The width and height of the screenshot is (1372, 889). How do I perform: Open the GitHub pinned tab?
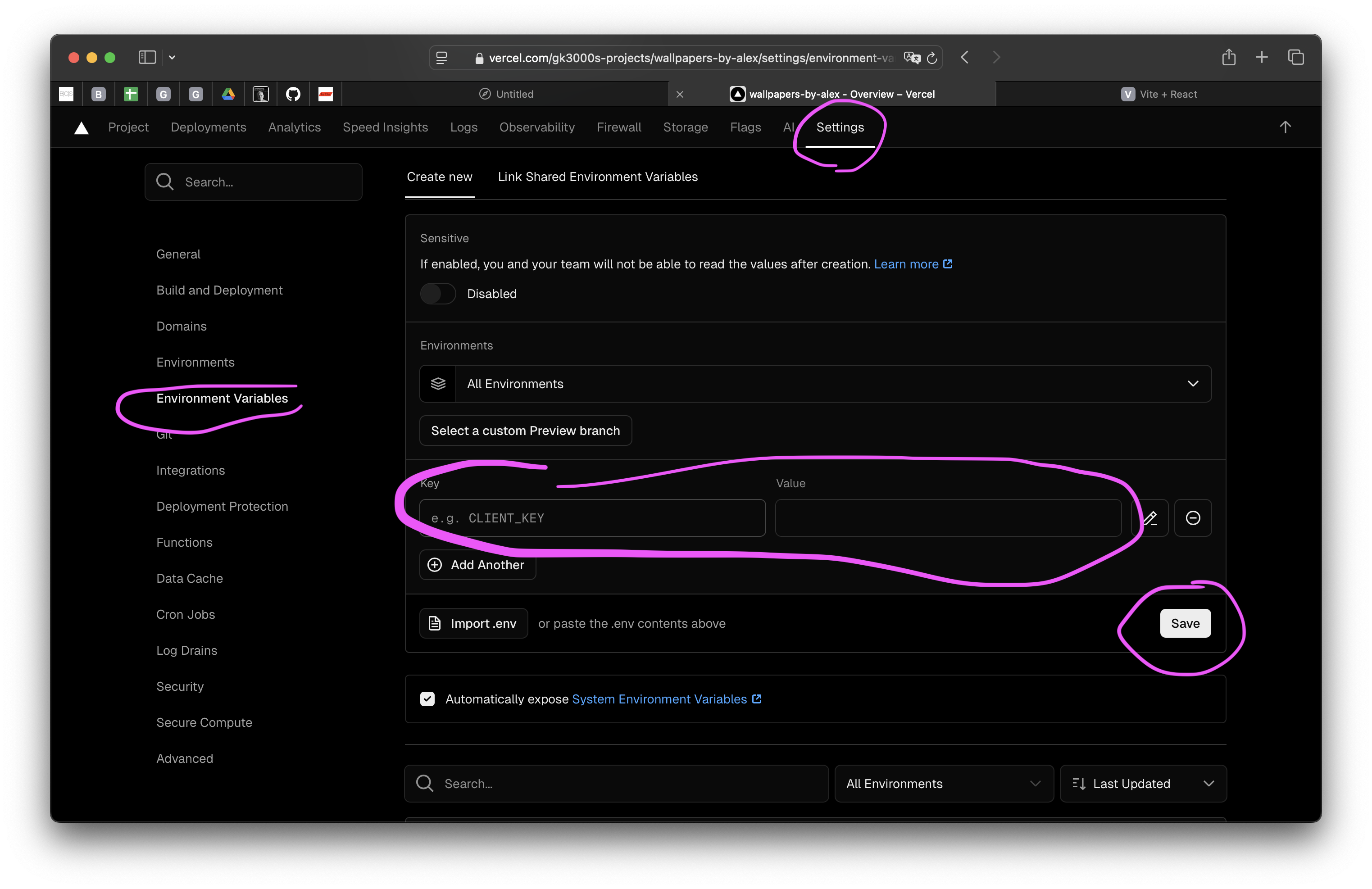click(293, 94)
